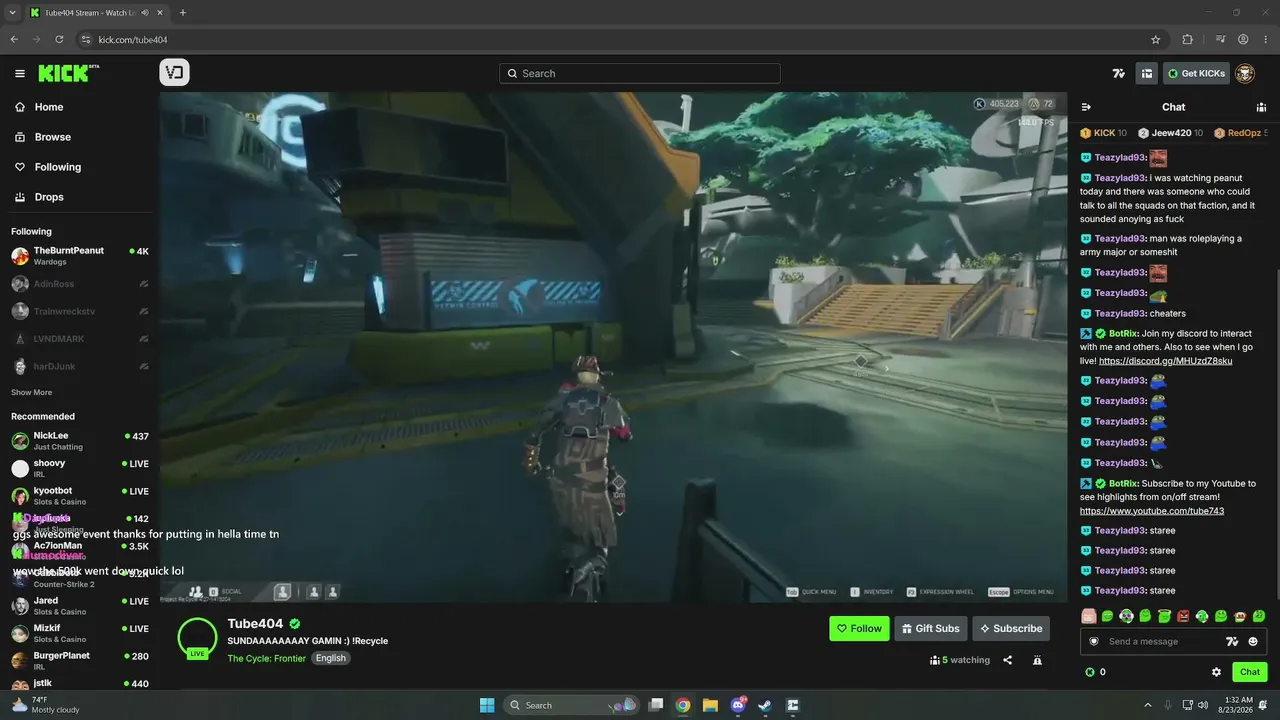The width and height of the screenshot is (1280, 720).
Task: Open a new browser tab
Action: point(183,13)
